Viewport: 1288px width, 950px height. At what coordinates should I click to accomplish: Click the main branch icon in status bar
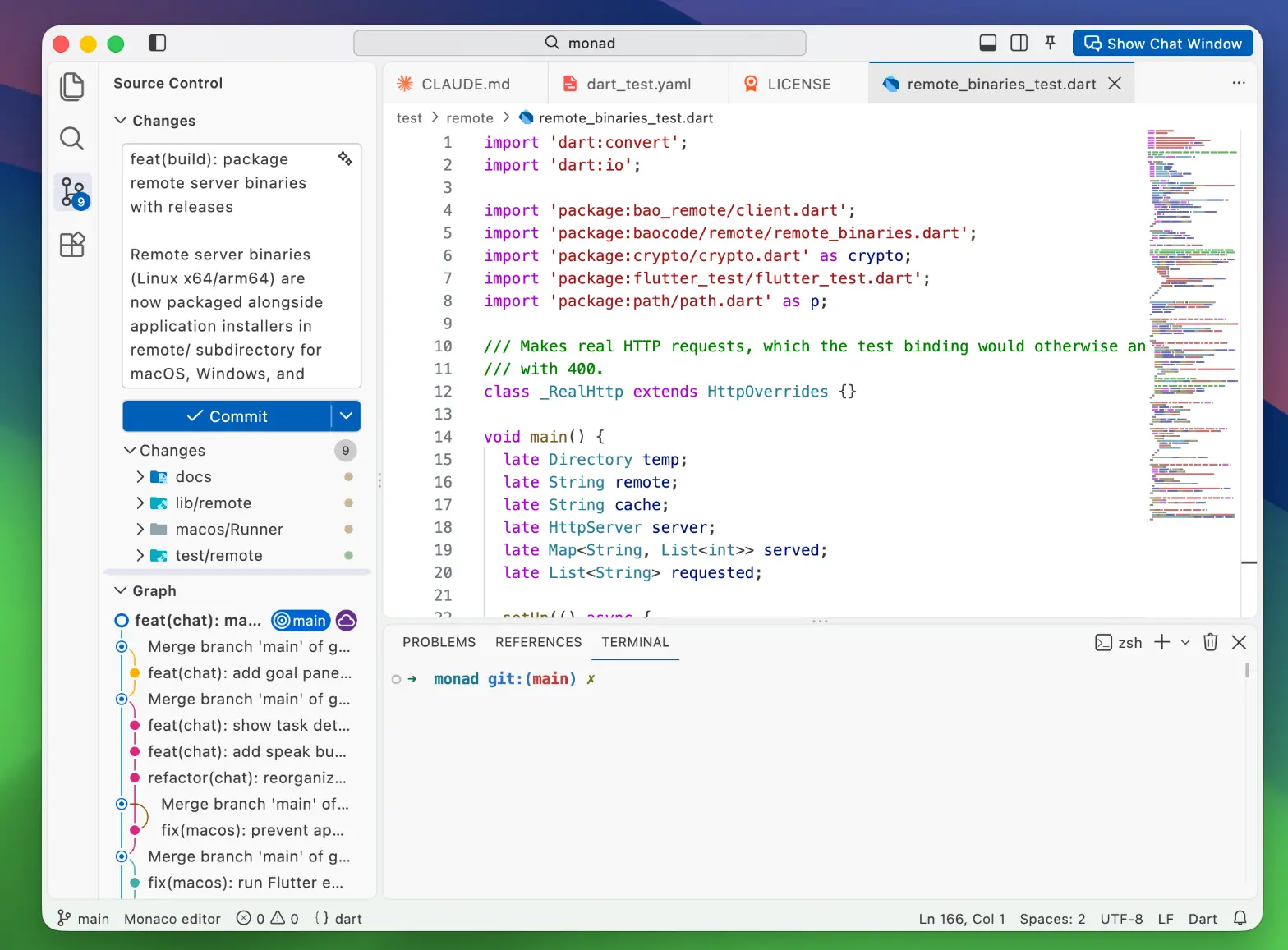coord(64,918)
